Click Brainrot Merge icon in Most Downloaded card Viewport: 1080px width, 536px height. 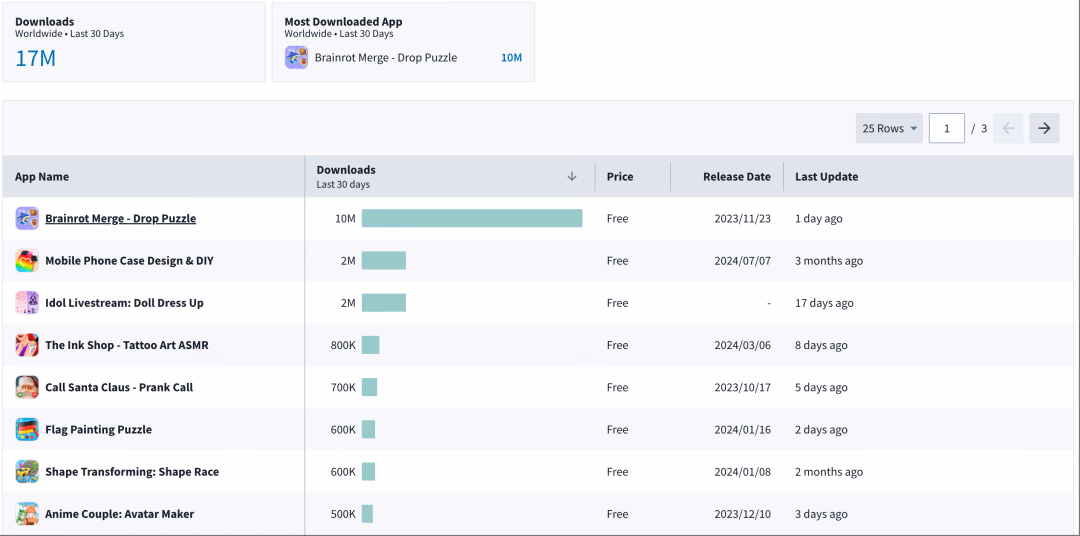point(296,57)
